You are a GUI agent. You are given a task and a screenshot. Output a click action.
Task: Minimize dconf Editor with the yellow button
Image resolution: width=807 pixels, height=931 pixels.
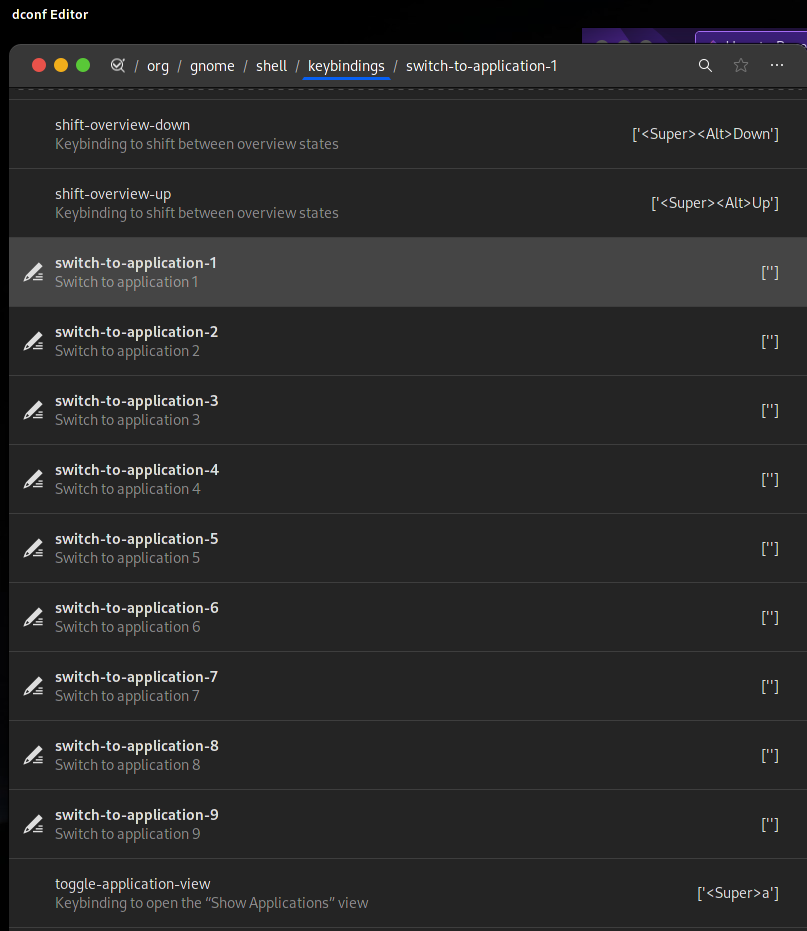click(x=61, y=65)
